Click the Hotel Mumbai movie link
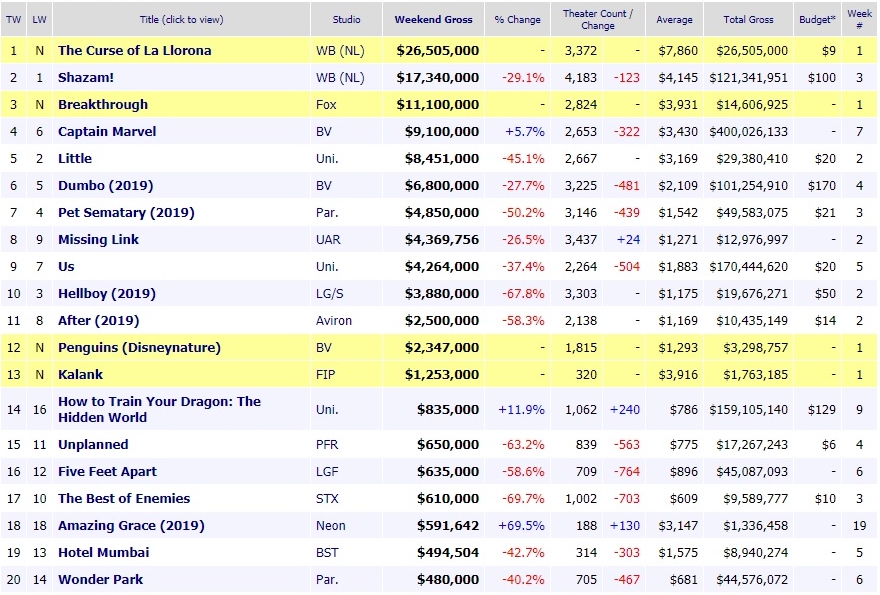The height and width of the screenshot is (595, 880). point(104,552)
